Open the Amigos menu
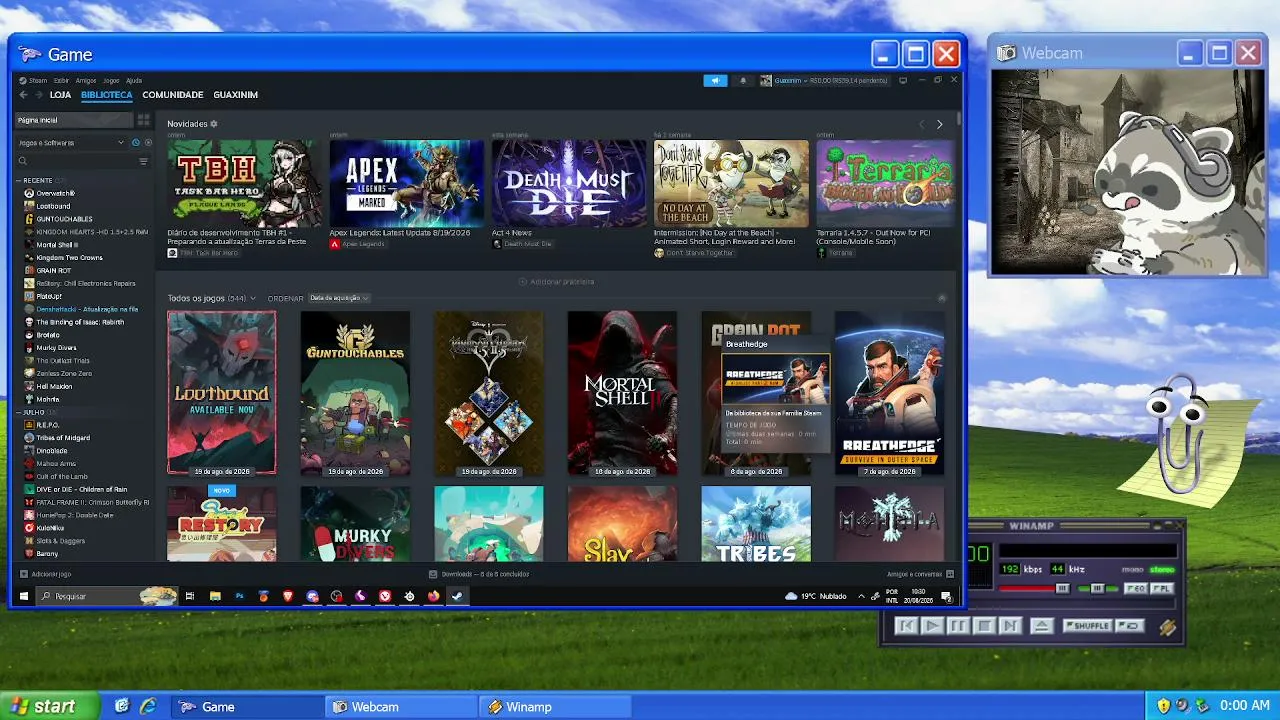This screenshot has height=720, width=1280. pos(86,81)
